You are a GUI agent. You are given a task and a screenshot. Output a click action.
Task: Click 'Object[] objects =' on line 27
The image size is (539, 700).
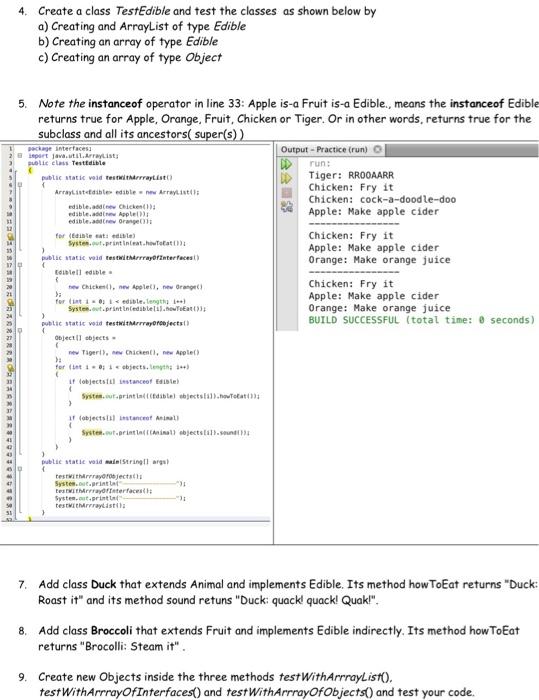(x=85, y=338)
